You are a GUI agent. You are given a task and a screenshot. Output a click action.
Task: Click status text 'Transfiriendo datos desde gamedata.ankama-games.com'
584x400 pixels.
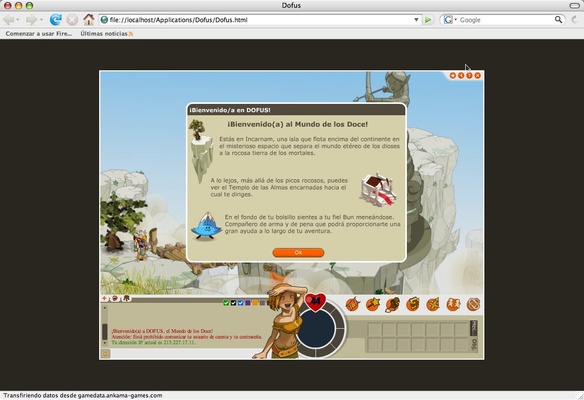pyautogui.click(x=83, y=396)
